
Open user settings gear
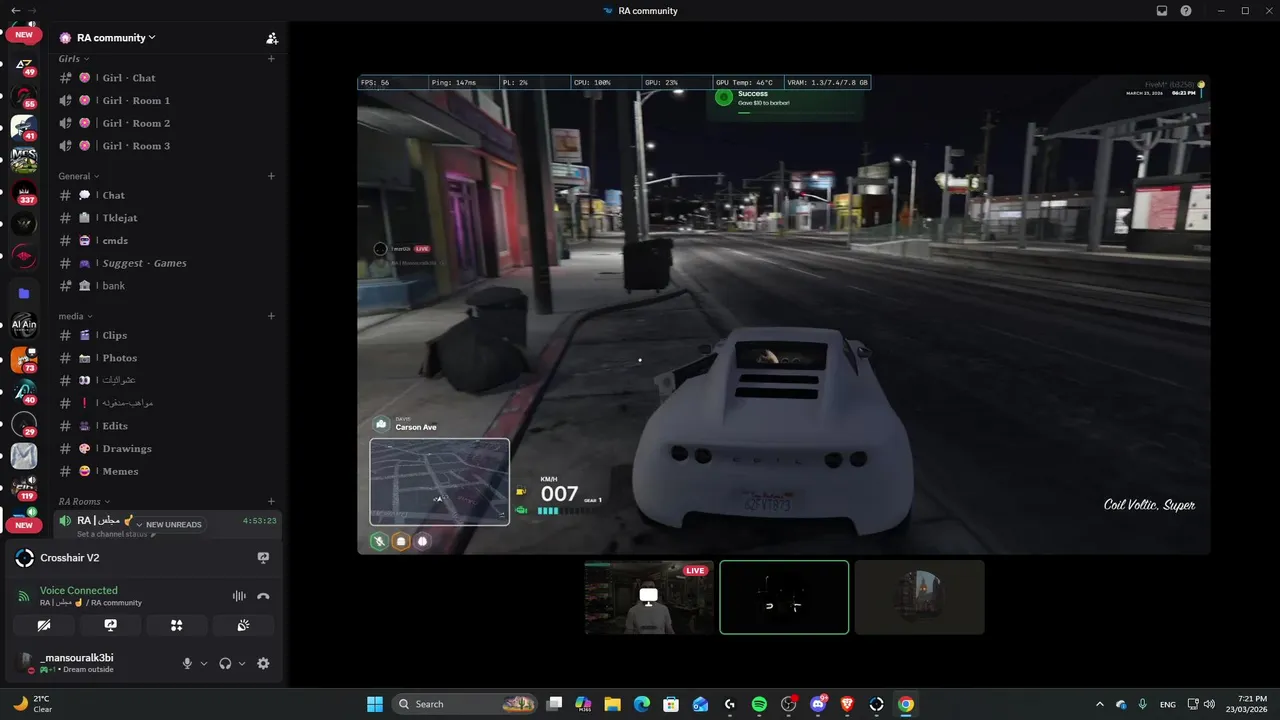point(263,663)
